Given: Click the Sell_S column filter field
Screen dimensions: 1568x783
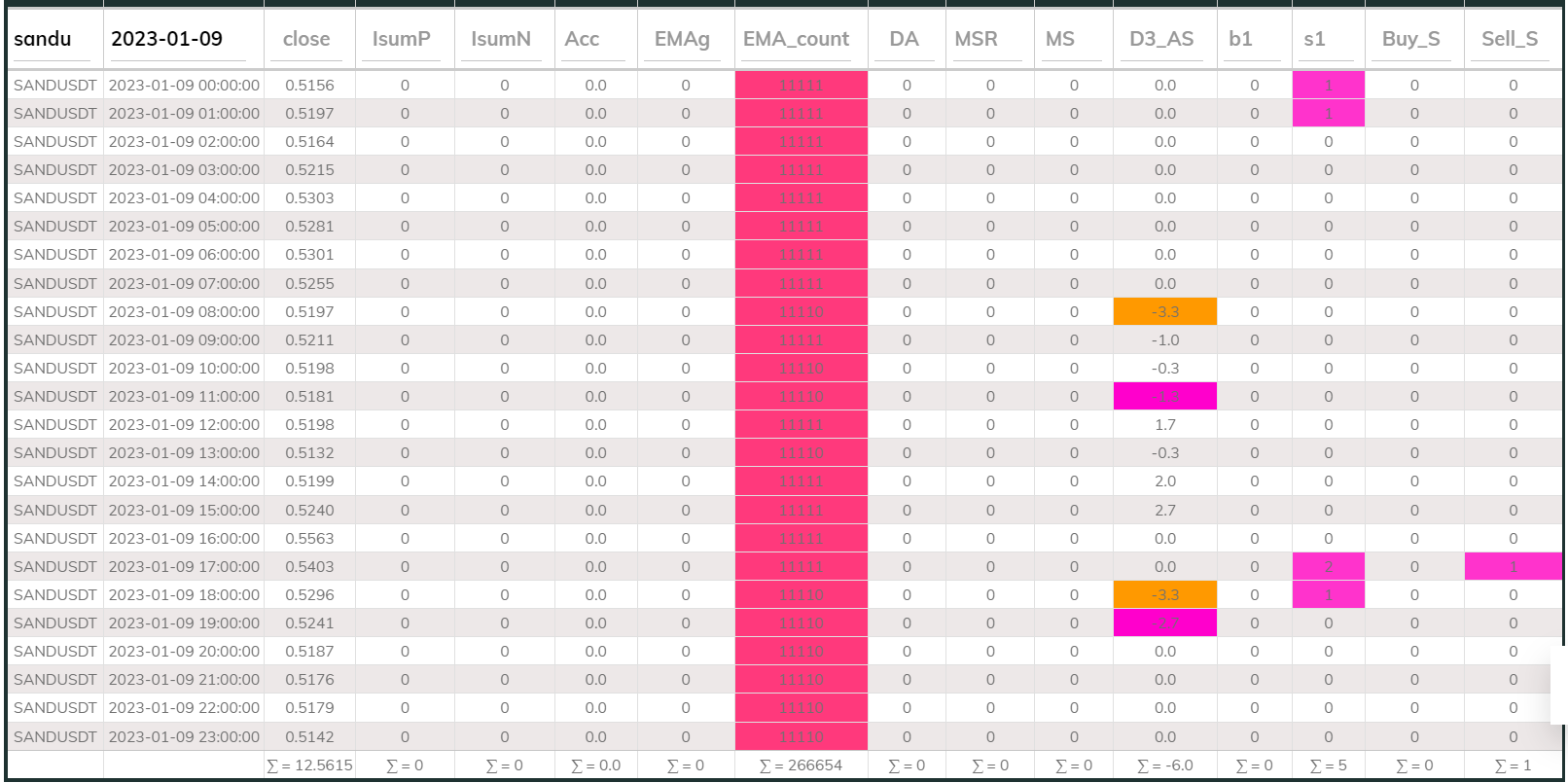Looking at the screenshot, I should 1511,40.
